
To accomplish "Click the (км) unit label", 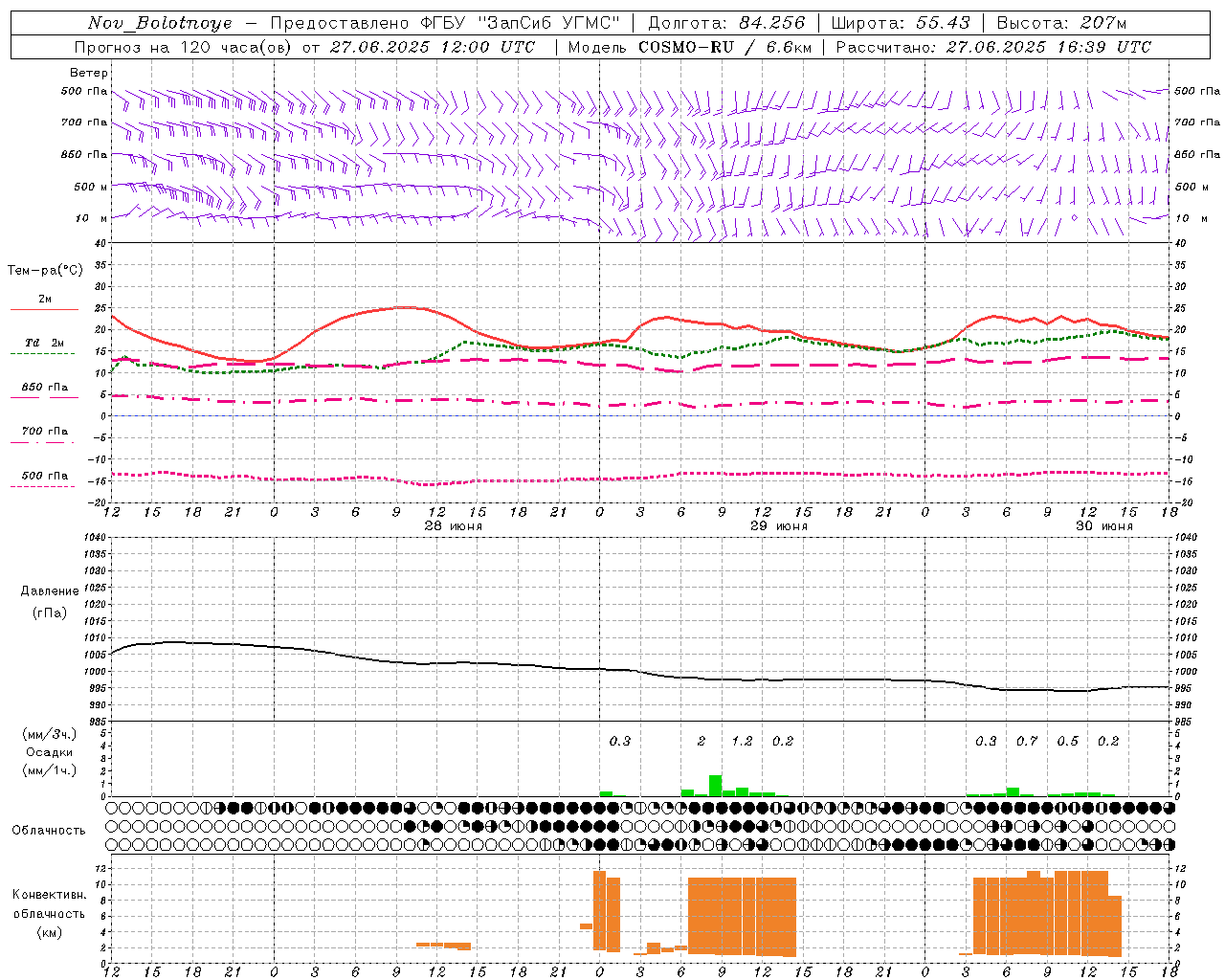I will tap(50, 932).
